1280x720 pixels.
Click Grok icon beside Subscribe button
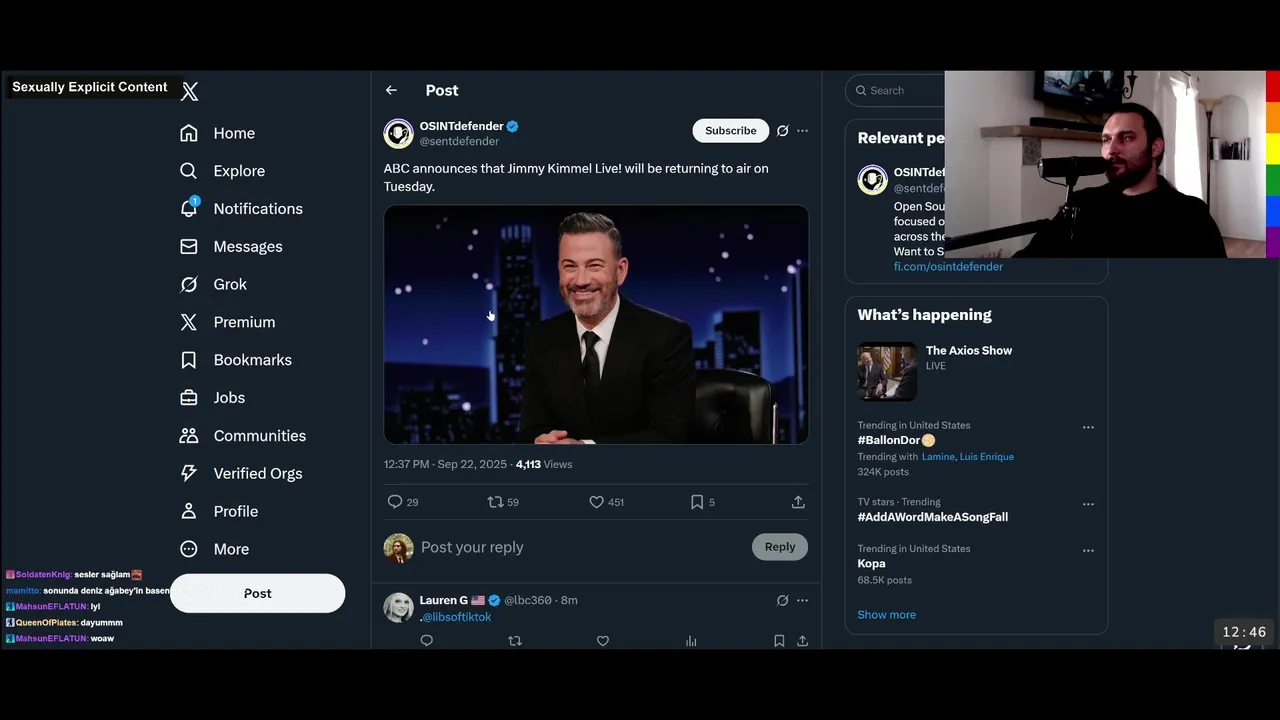(782, 131)
